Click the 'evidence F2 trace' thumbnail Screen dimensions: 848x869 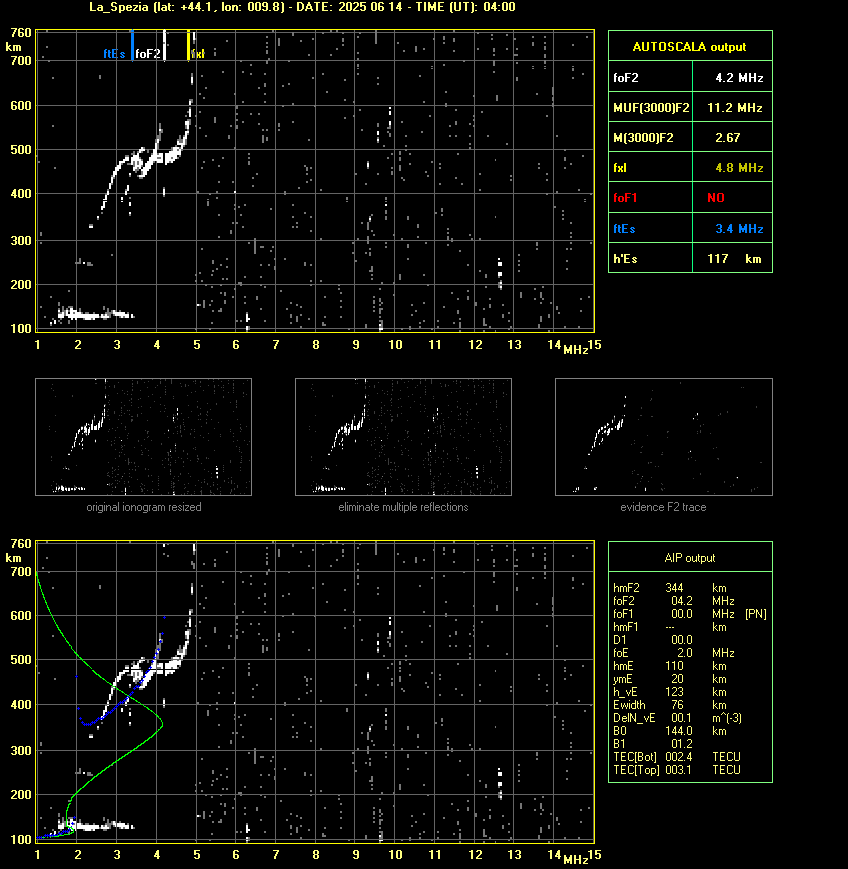tap(664, 437)
